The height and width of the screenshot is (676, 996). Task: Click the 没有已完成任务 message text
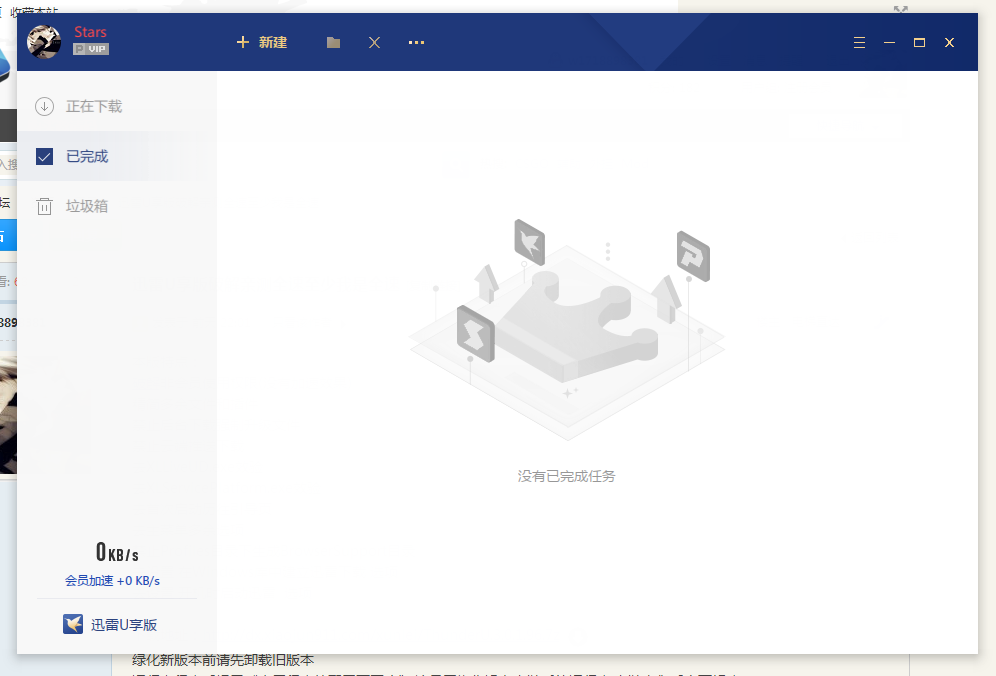click(x=566, y=476)
